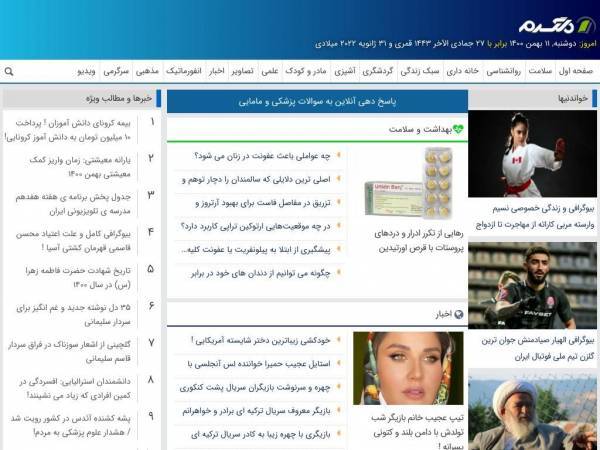Go to آشپزی section in the menu
Image resolution: width=600 pixels, height=450 pixels.
point(345,71)
